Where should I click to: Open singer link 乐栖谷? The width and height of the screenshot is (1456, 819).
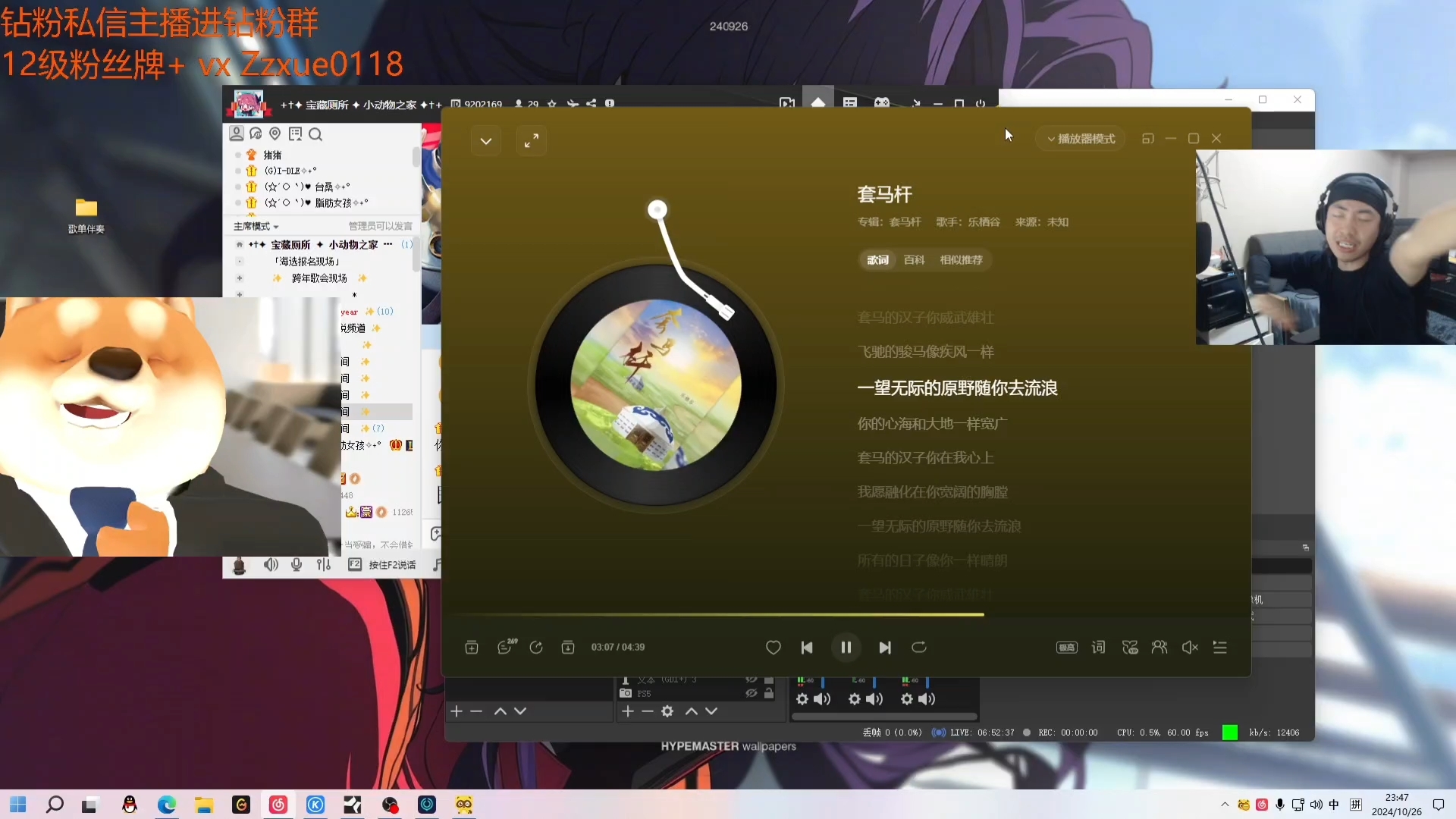984,222
